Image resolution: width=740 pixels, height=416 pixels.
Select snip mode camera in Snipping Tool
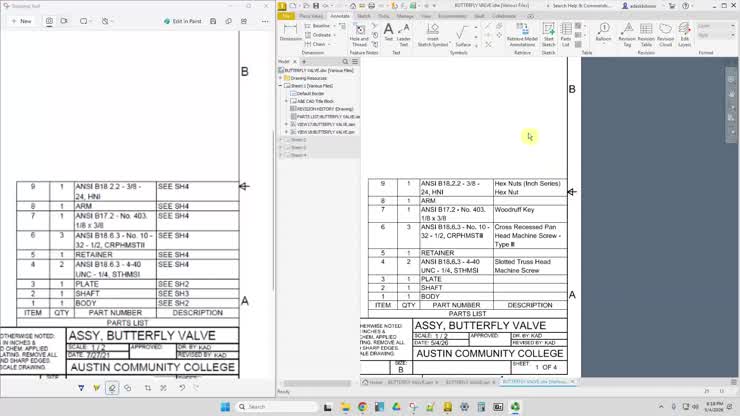coord(49,21)
